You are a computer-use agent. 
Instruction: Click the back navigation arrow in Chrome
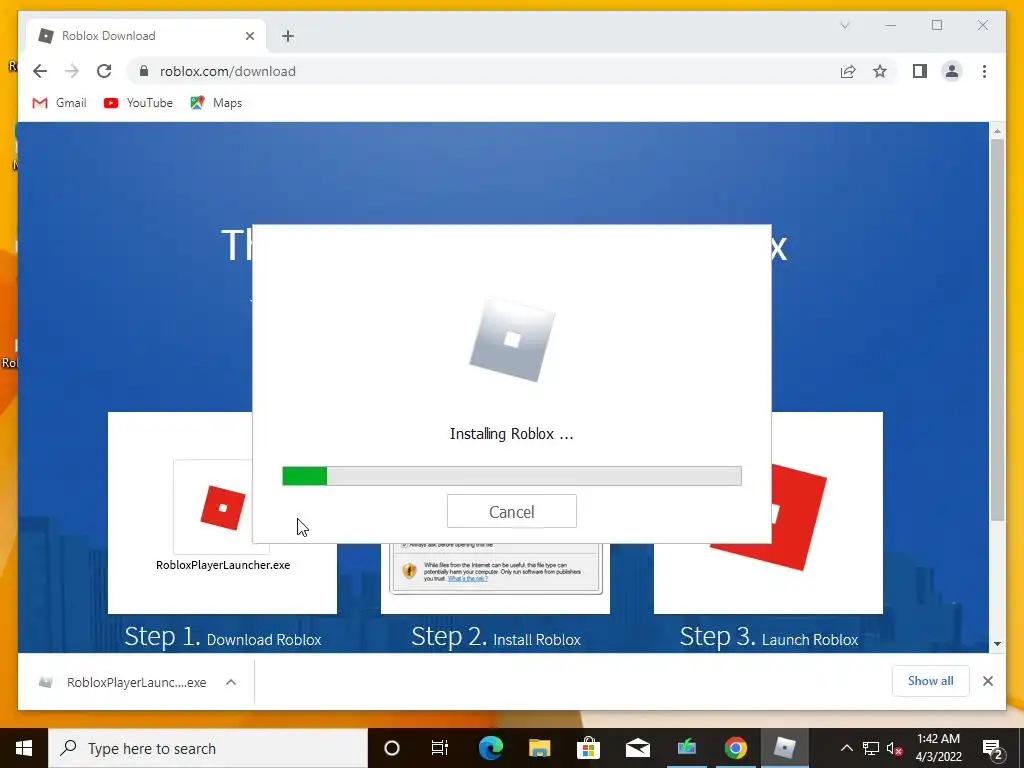click(40, 71)
